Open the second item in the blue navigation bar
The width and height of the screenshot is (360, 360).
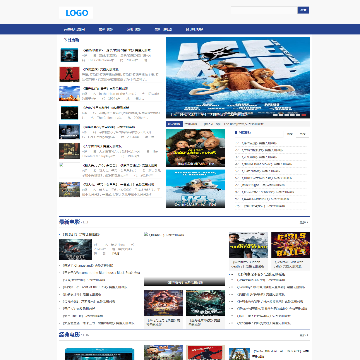[106, 29]
